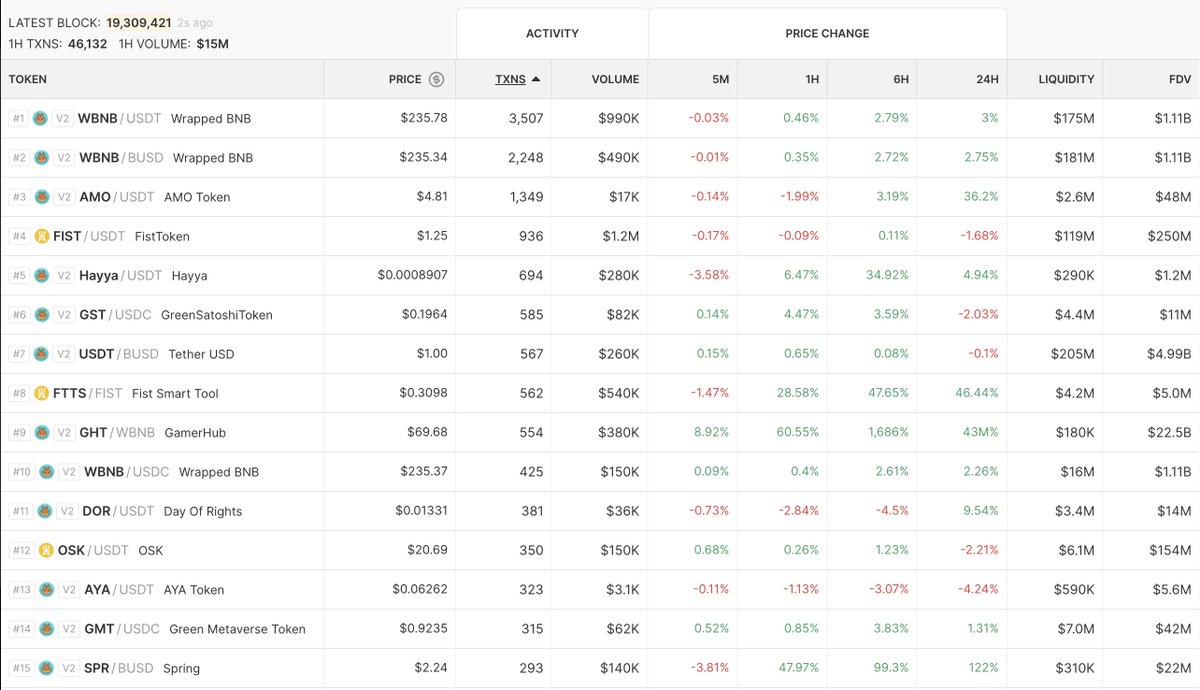This screenshot has width=1200, height=690.
Task: Click PancakeSwap icon in WBNB/USDT row
Action: (x=41, y=118)
